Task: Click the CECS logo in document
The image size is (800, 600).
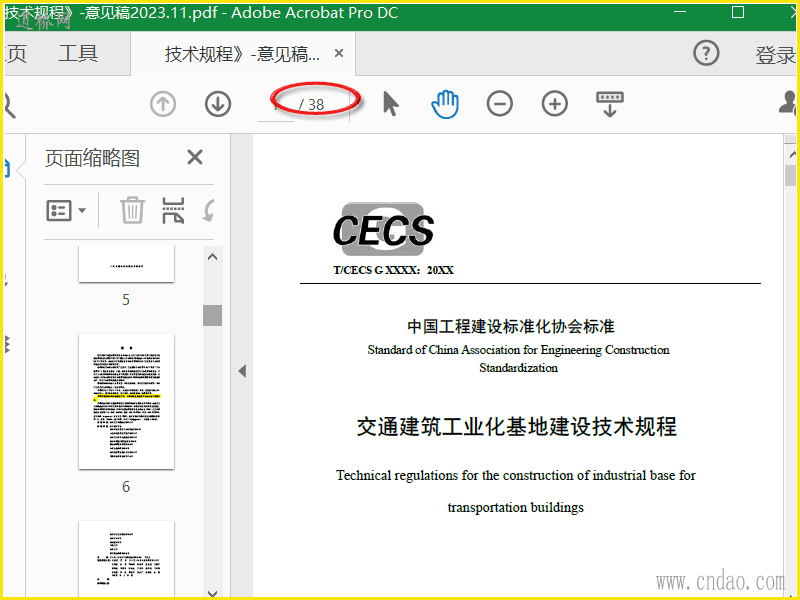Action: pyautogui.click(x=383, y=230)
